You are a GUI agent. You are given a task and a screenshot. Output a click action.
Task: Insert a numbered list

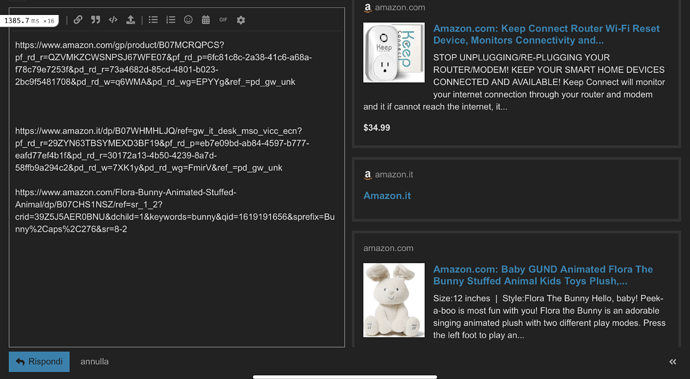coord(171,20)
